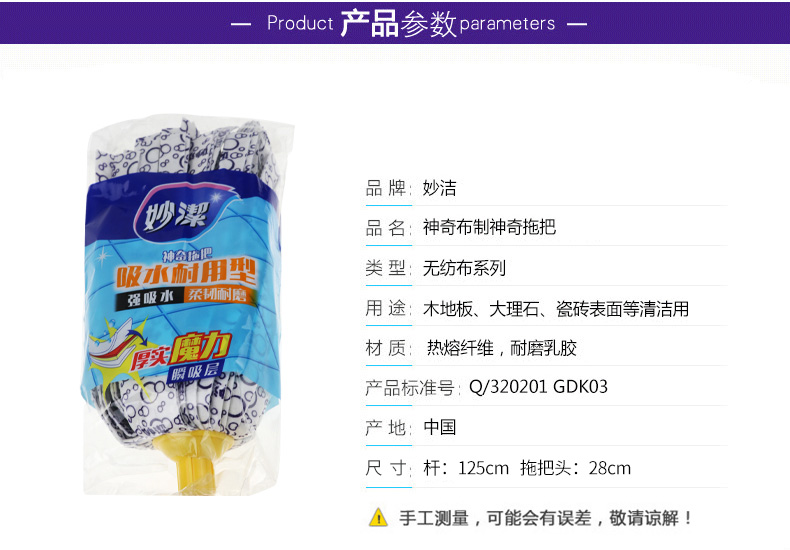The image size is (790, 550).
Task: Click the material value 热熔纤维，耐磨乳胶
Action: [x=502, y=348]
